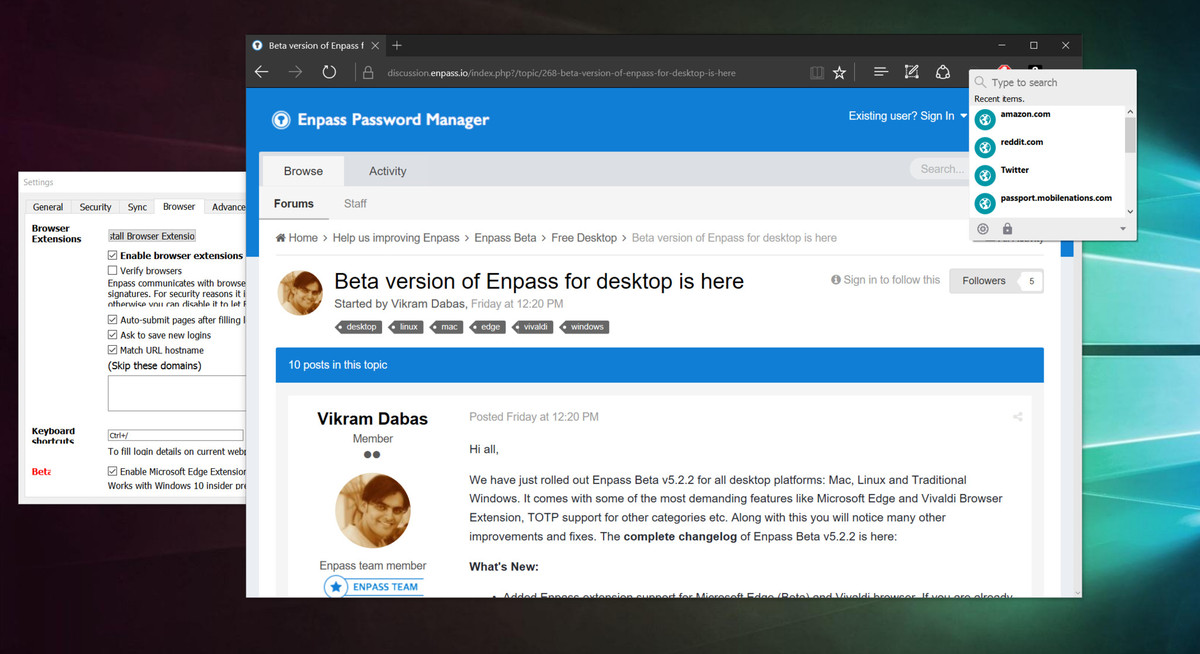Go back using the browser back arrow
This screenshot has height=654, width=1200.
coord(261,72)
